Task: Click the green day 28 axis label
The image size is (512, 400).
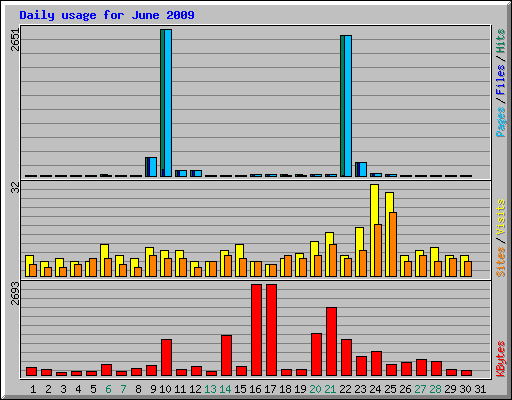Action: 435,389
